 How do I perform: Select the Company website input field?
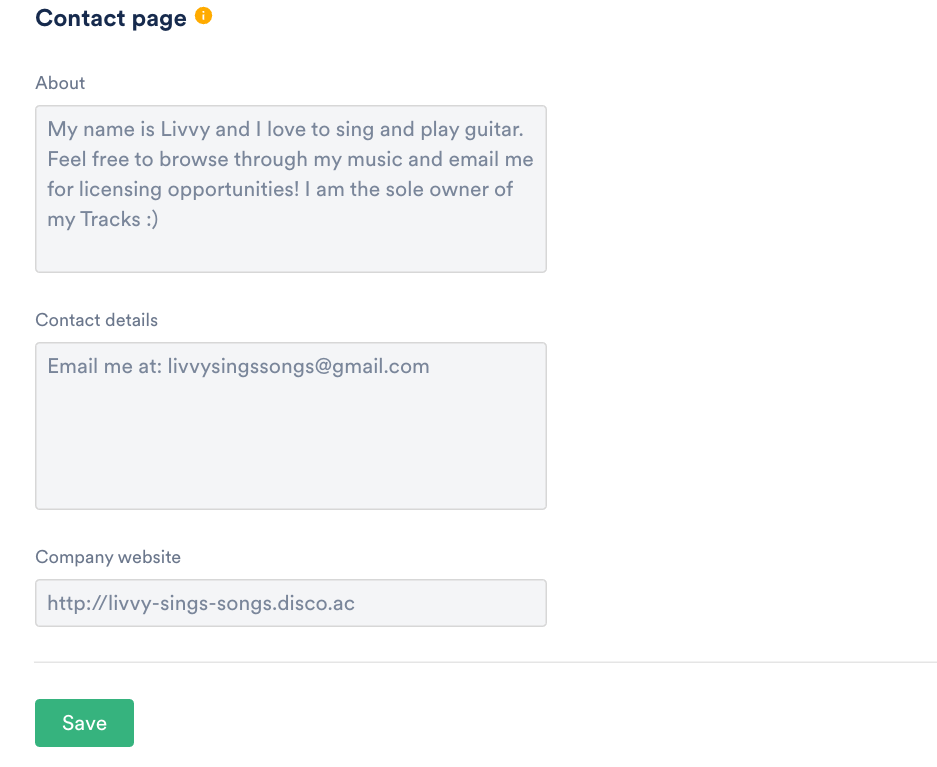[290, 603]
